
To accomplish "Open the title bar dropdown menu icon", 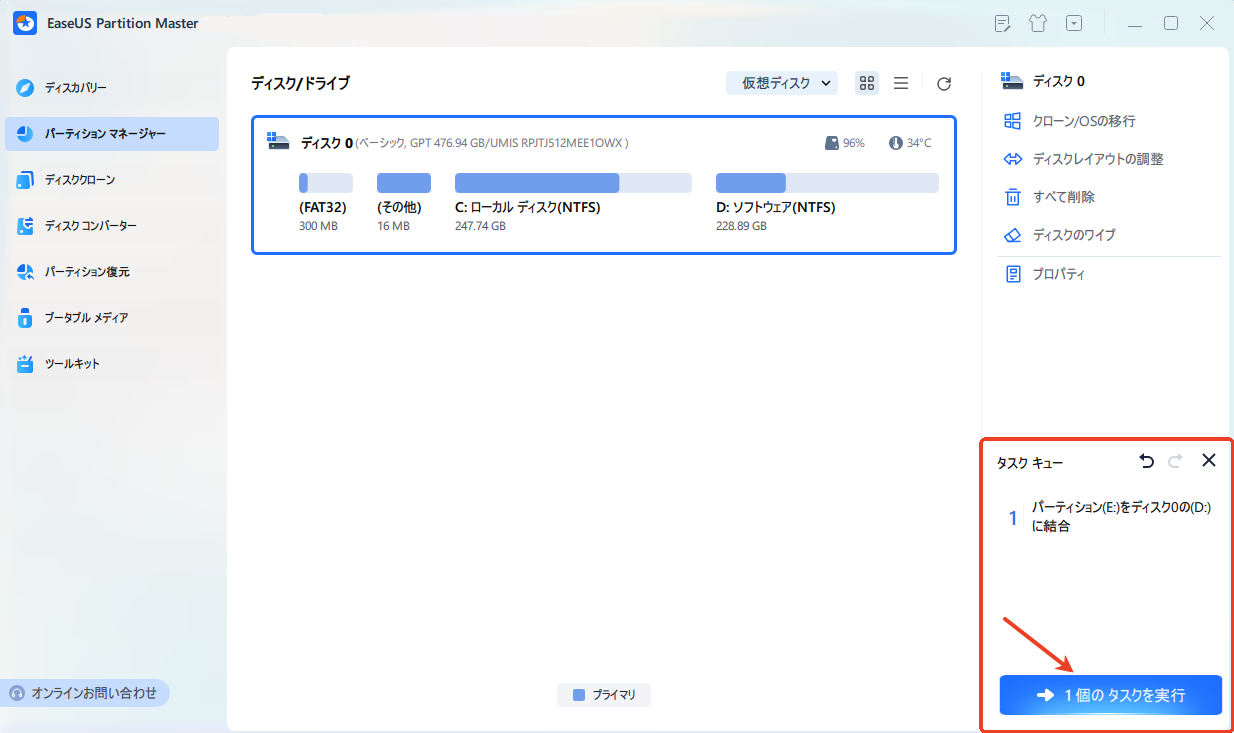I will click(1074, 23).
